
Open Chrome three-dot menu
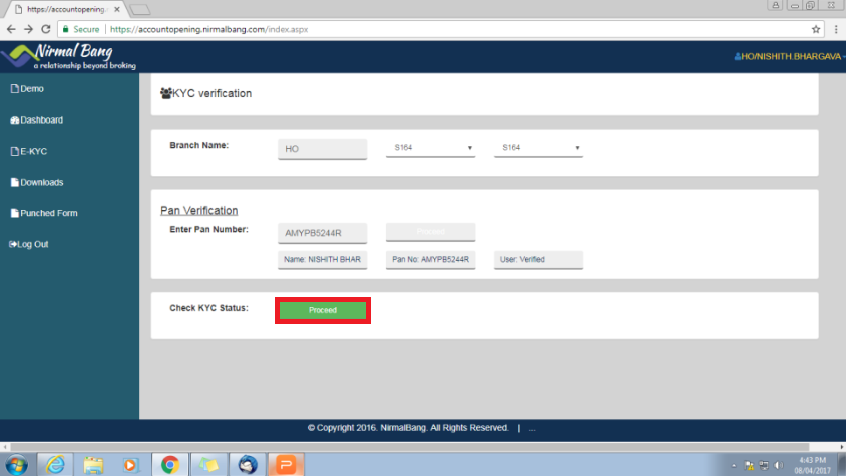836,29
